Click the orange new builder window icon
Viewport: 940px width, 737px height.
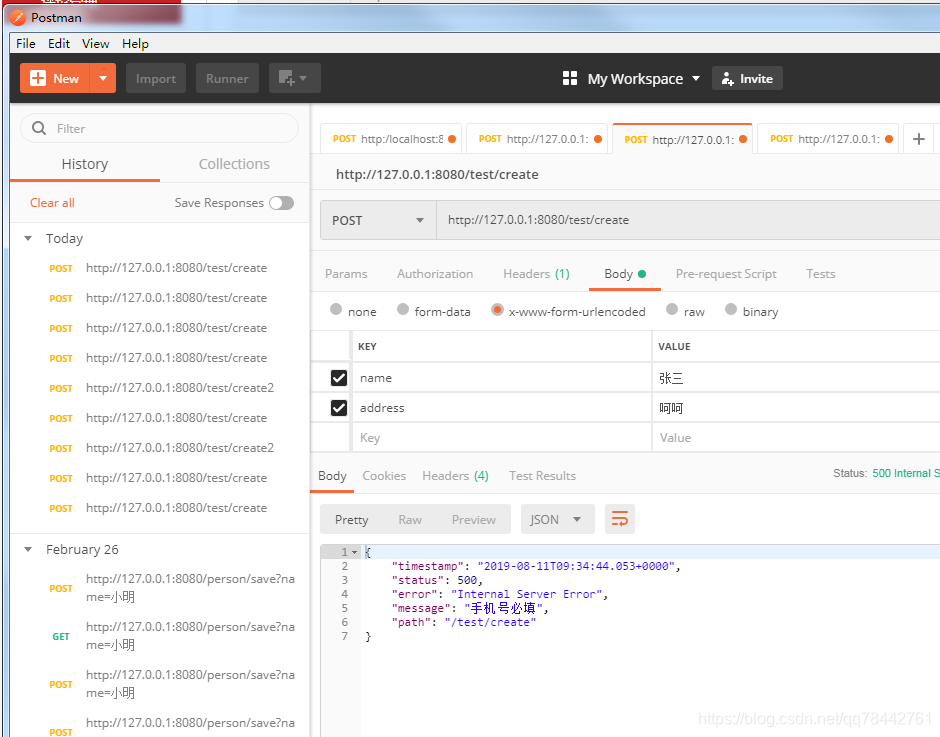[x=288, y=78]
